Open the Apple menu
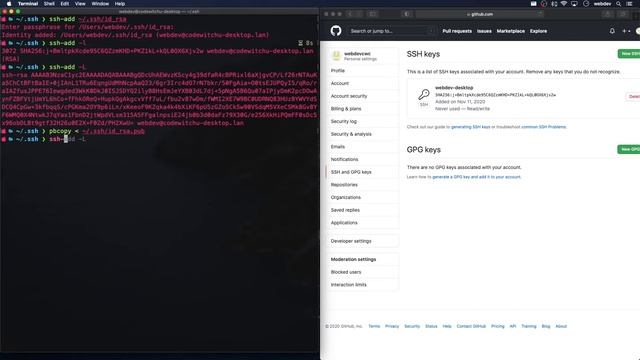This screenshot has width=640, height=360. tap(9, 4)
